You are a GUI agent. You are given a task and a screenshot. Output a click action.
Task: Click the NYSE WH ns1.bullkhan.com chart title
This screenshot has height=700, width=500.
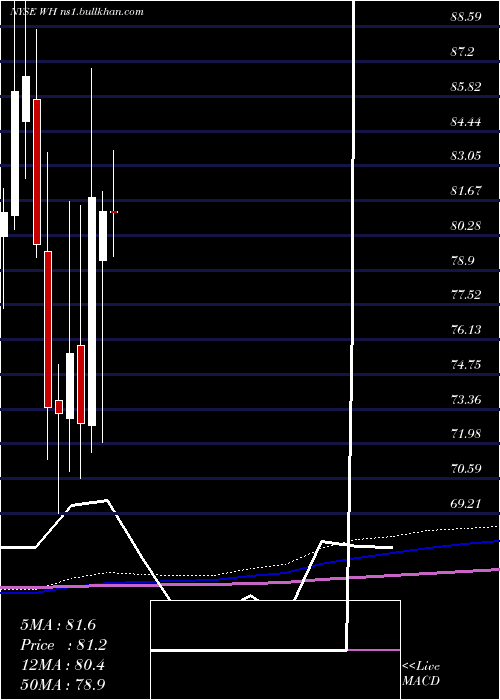(x=77, y=12)
